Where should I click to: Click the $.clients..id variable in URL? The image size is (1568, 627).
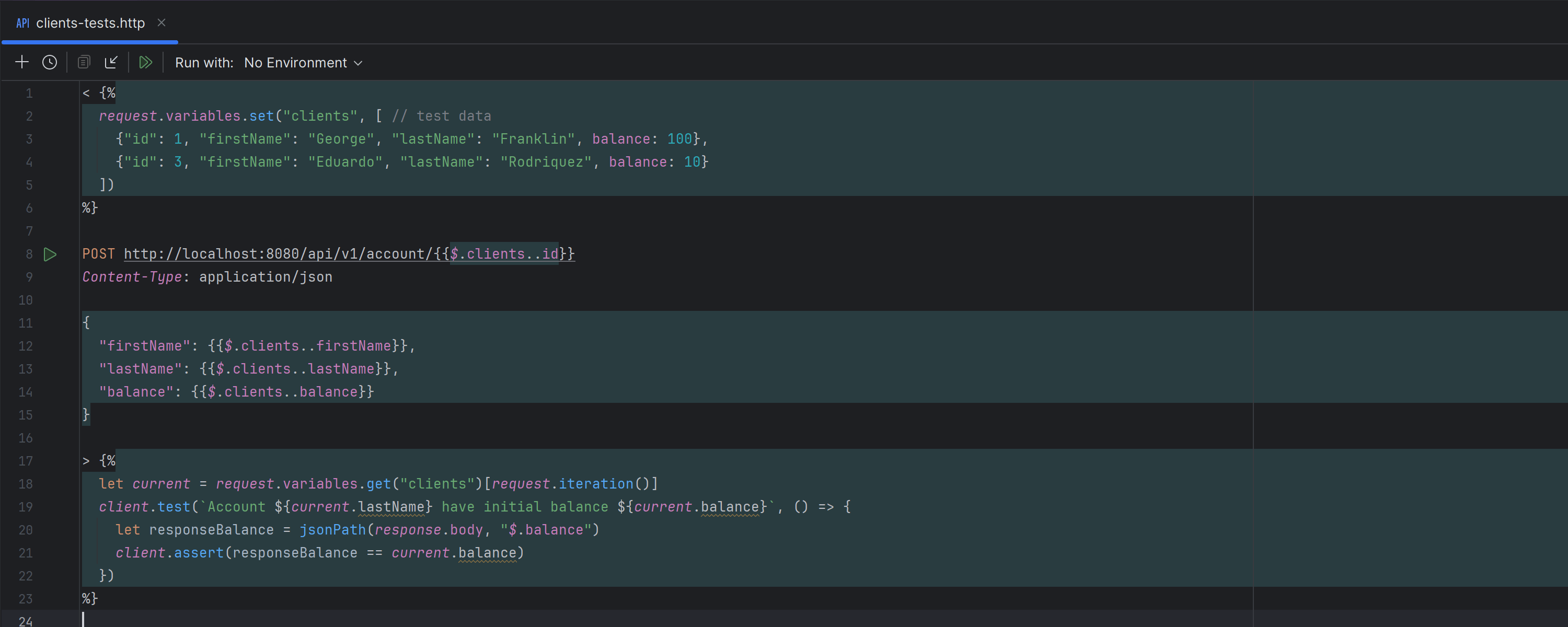coord(504,254)
